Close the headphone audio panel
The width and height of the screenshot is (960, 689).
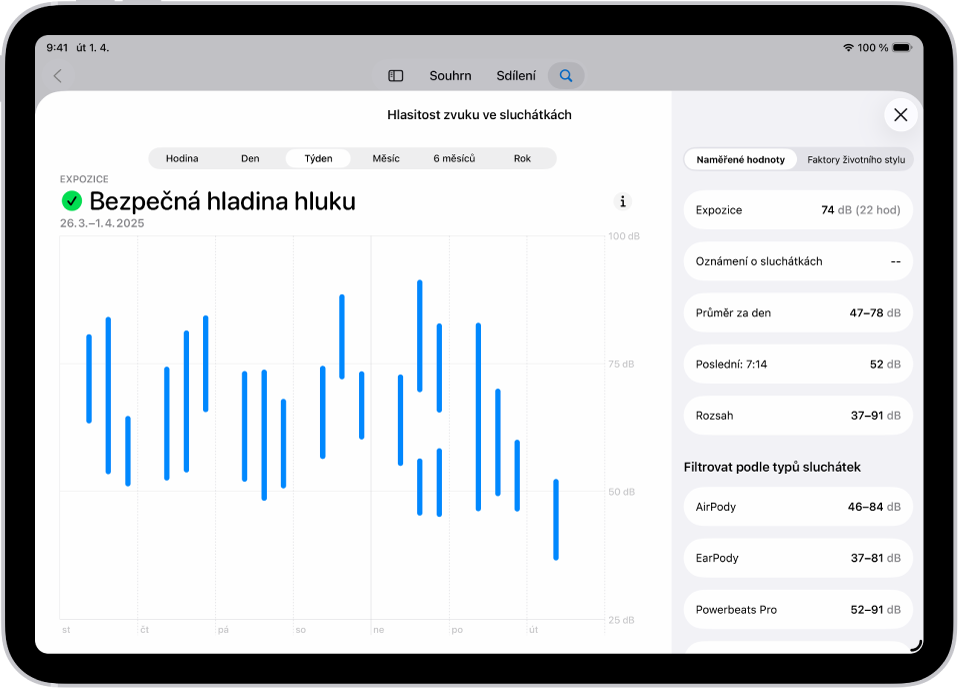[x=900, y=115]
